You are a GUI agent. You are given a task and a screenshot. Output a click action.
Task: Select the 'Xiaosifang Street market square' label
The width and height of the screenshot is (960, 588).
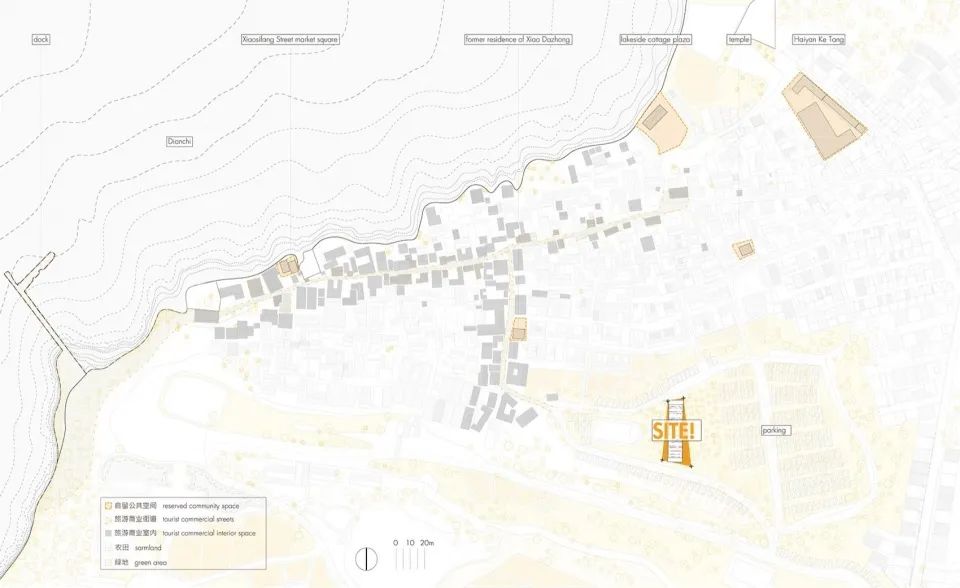(291, 40)
